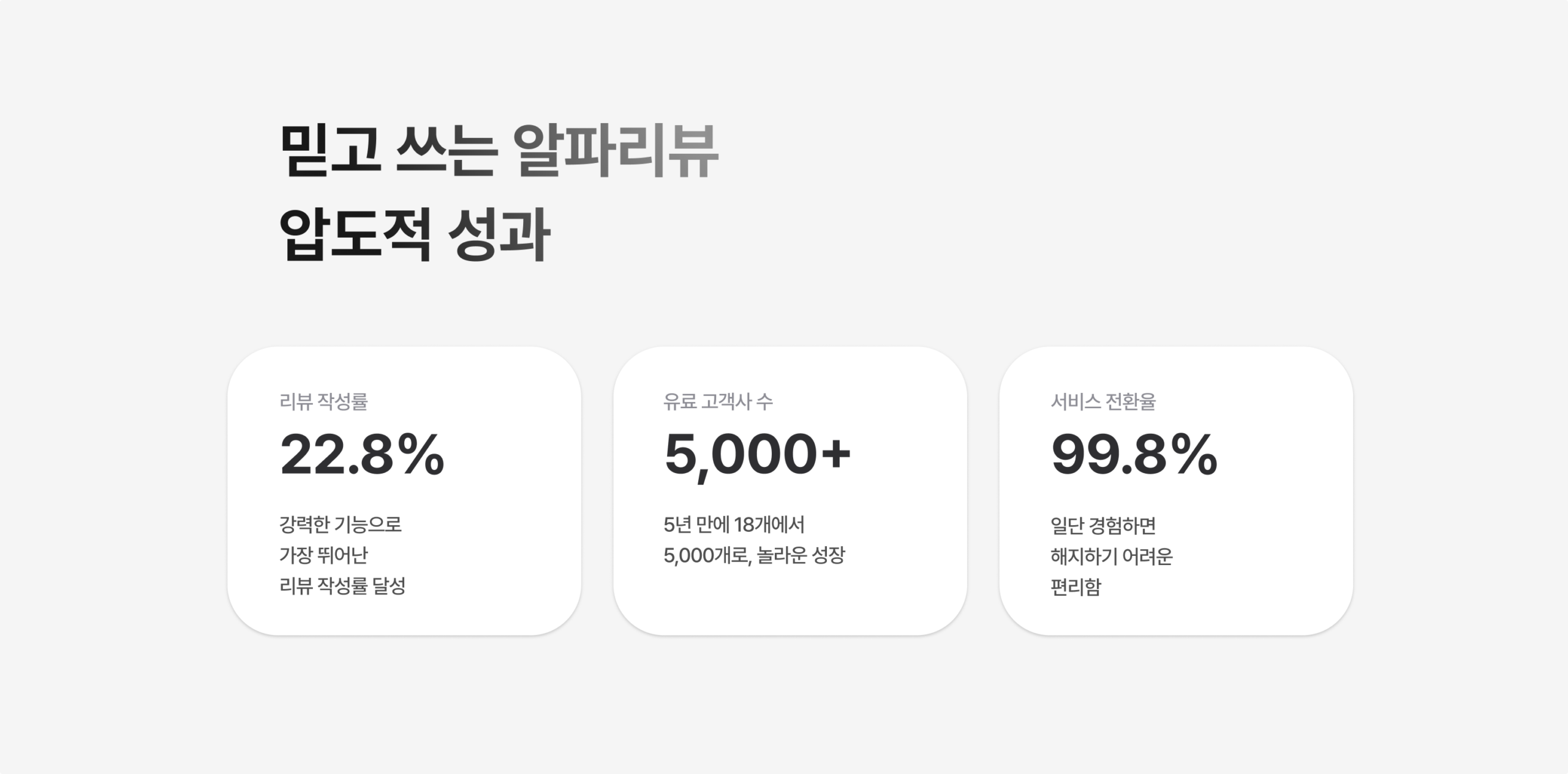Click the 유료 고객사 수 card label
The height and width of the screenshot is (774, 1568).
pyautogui.click(x=718, y=402)
